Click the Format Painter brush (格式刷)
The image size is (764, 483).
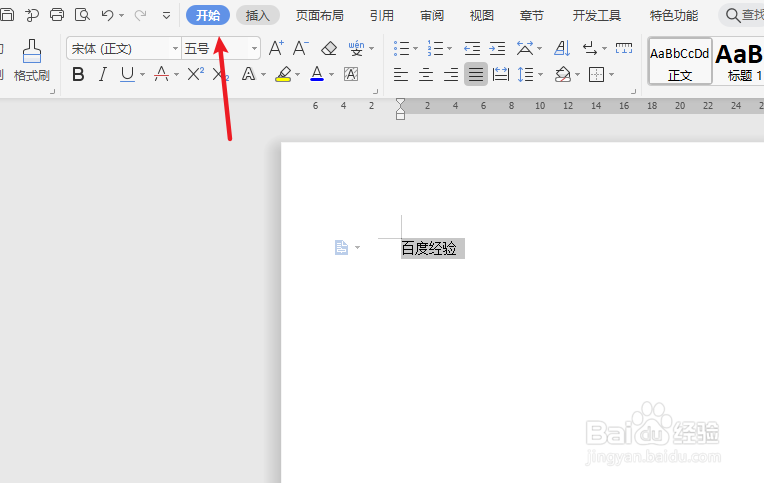coord(32,61)
